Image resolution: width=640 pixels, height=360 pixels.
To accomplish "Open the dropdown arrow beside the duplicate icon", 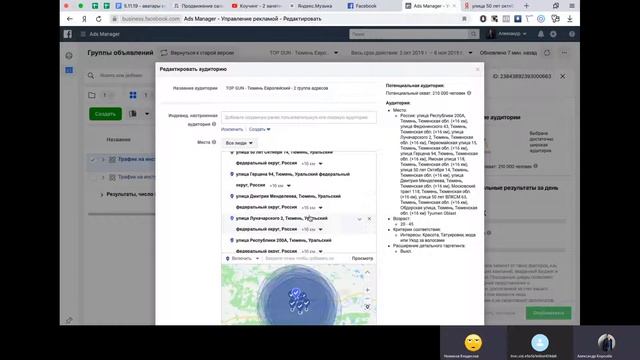I will (x=147, y=113).
